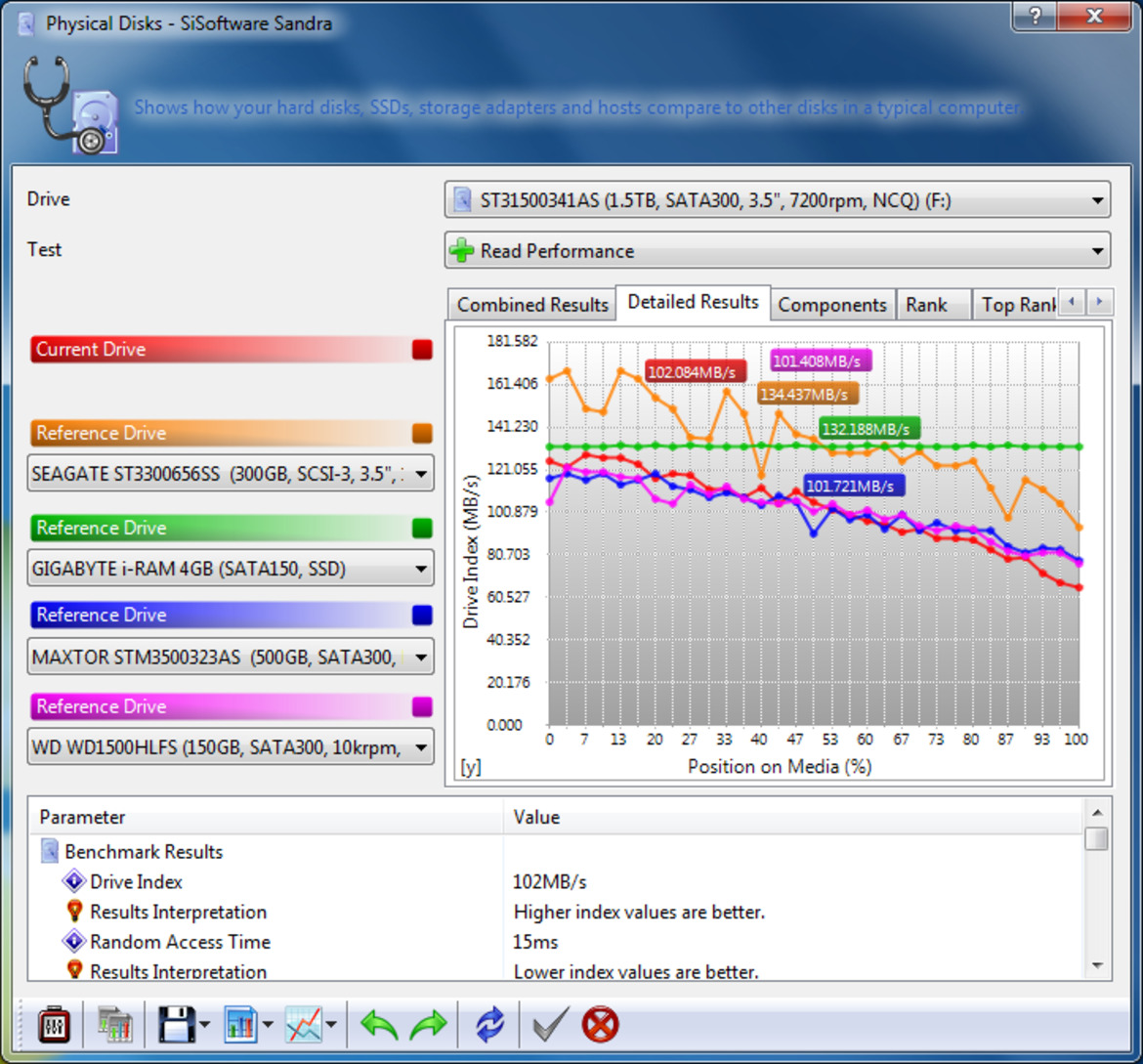Open the WD WD1500HLFS reference drive dropdown
Screen dimensions: 1143x1064
[231, 747]
